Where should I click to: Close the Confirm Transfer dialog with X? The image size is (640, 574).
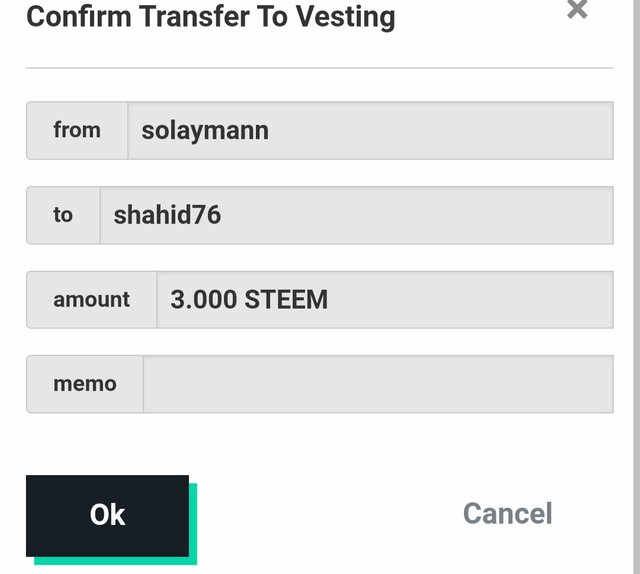coord(577,9)
